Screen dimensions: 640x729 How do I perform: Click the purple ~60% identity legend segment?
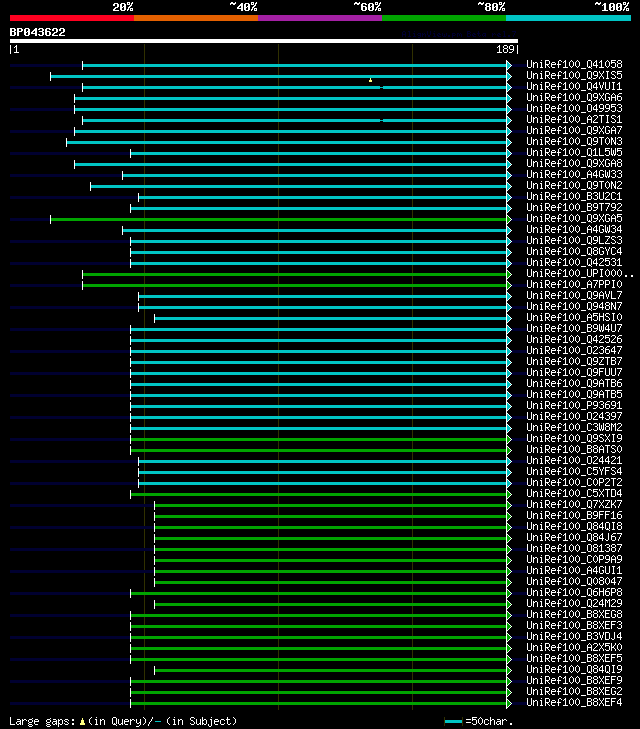320,18
